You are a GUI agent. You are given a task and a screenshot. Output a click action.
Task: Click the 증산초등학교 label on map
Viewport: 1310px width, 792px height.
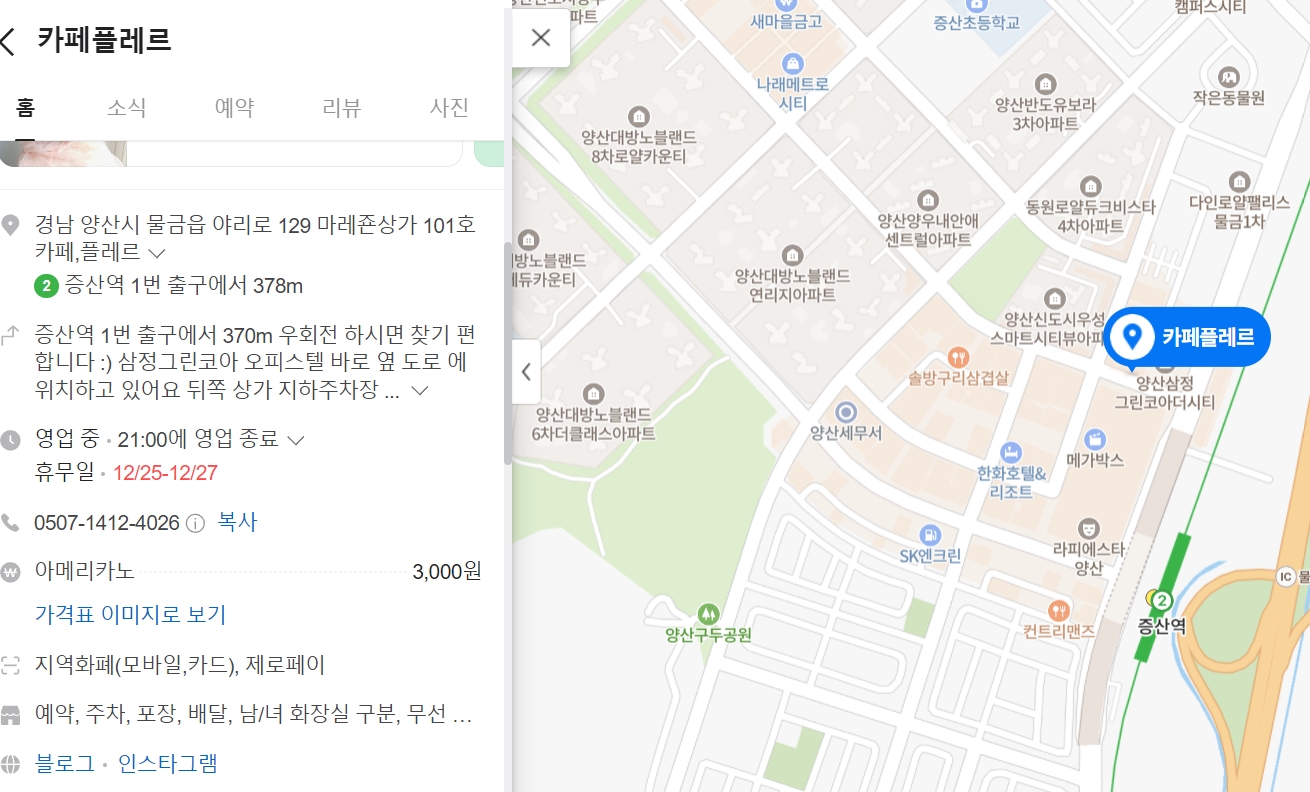pyautogui.click(x=976, y=22)
